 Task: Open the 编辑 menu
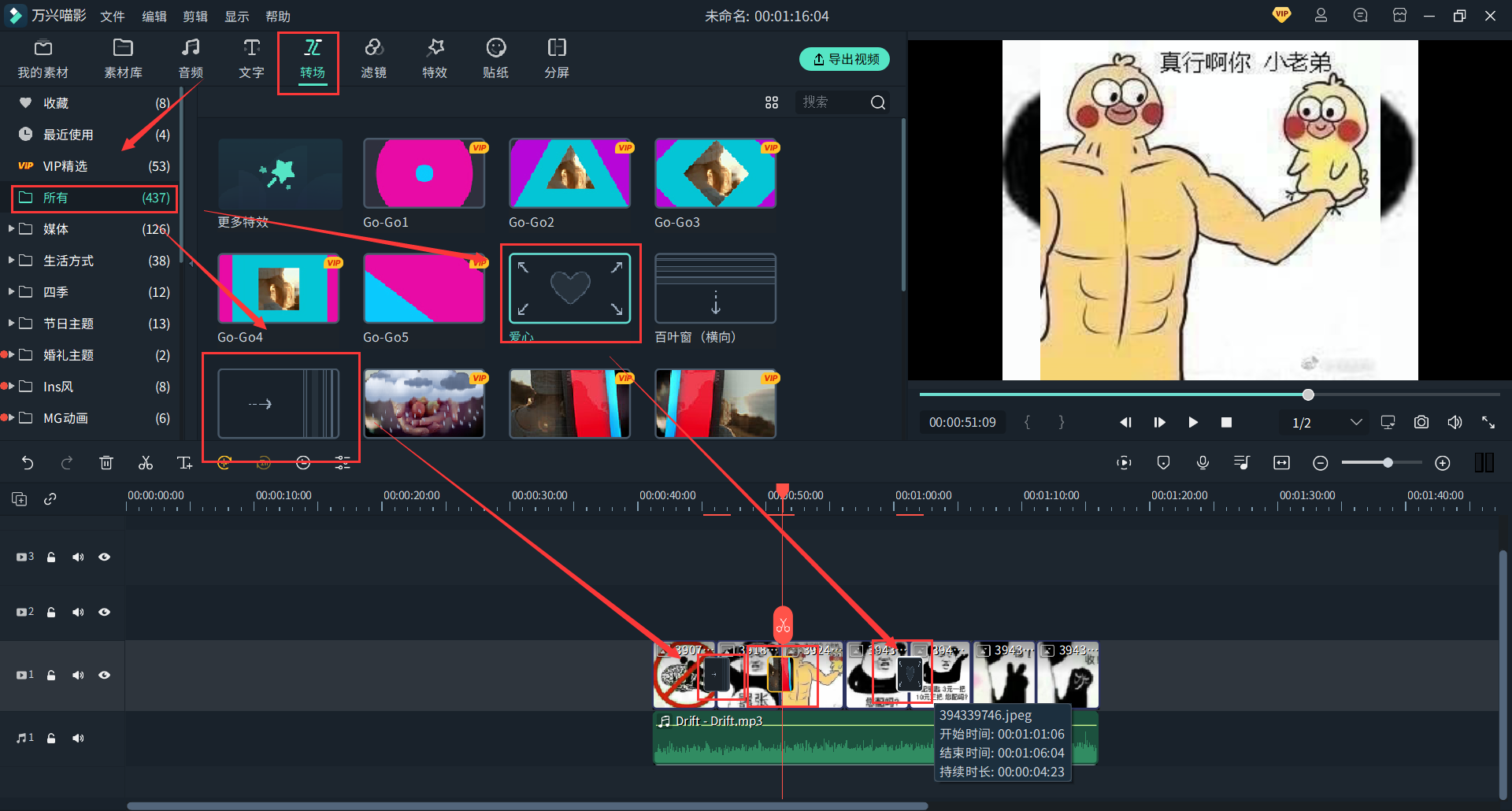(x=154, y=16)
